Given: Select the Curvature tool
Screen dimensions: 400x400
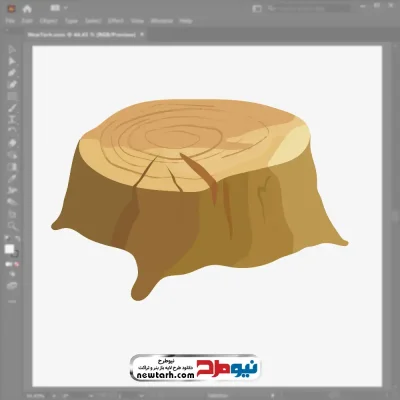Looking at the screenshot, I should 12,84.
